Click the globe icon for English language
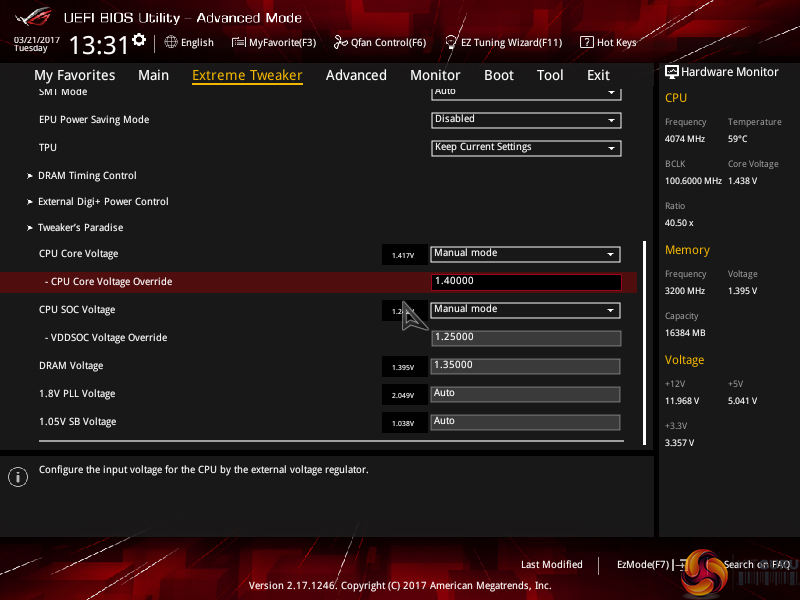This screenshot has width=800, height=600. (x=171, y=42)
